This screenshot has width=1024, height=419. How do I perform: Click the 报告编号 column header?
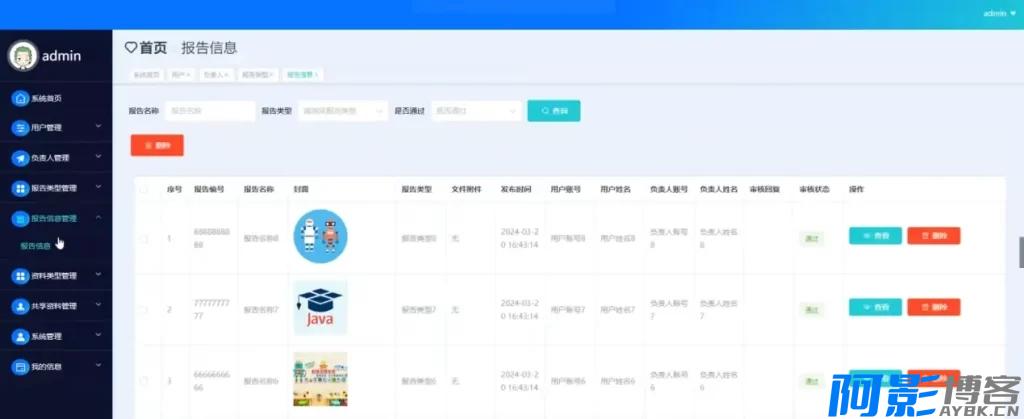(x=209, y=190)
